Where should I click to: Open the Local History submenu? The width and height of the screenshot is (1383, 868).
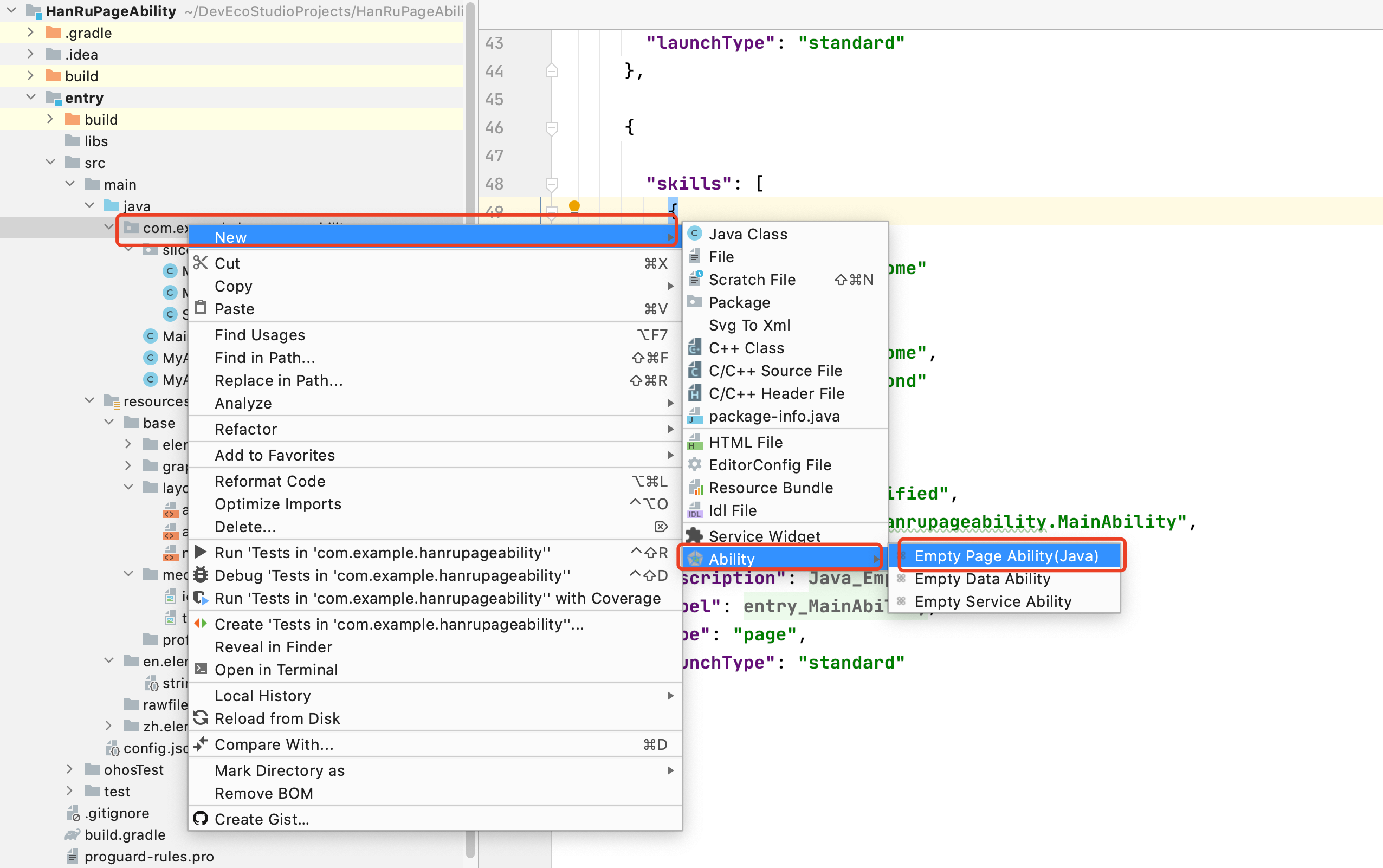coord(435,695)
